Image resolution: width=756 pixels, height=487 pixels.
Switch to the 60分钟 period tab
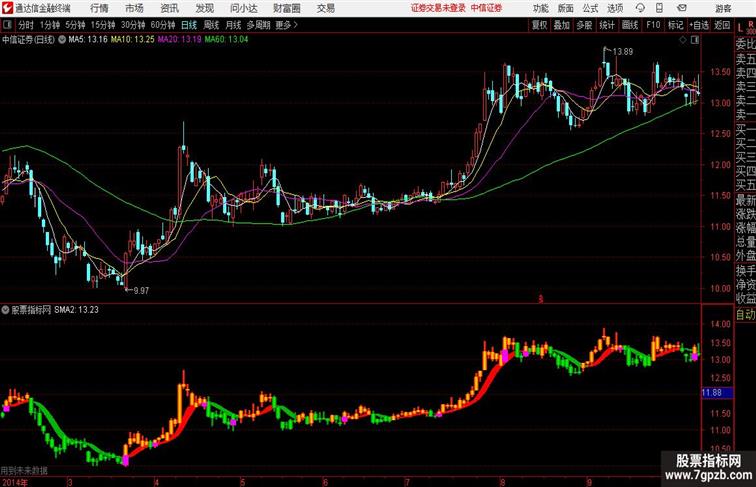tap(162, 25)
